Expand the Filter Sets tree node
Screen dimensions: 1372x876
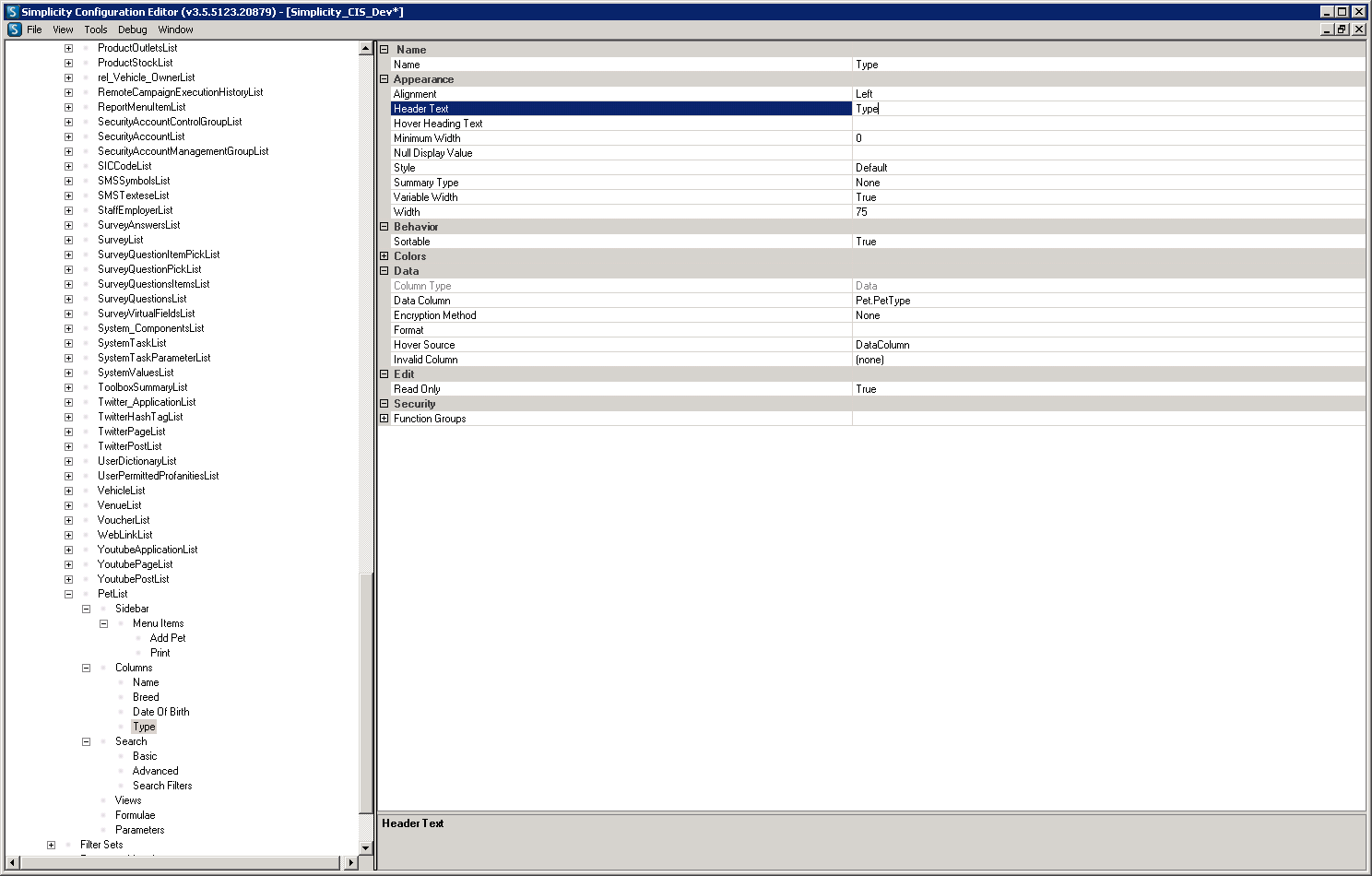(x=51, y=845)
